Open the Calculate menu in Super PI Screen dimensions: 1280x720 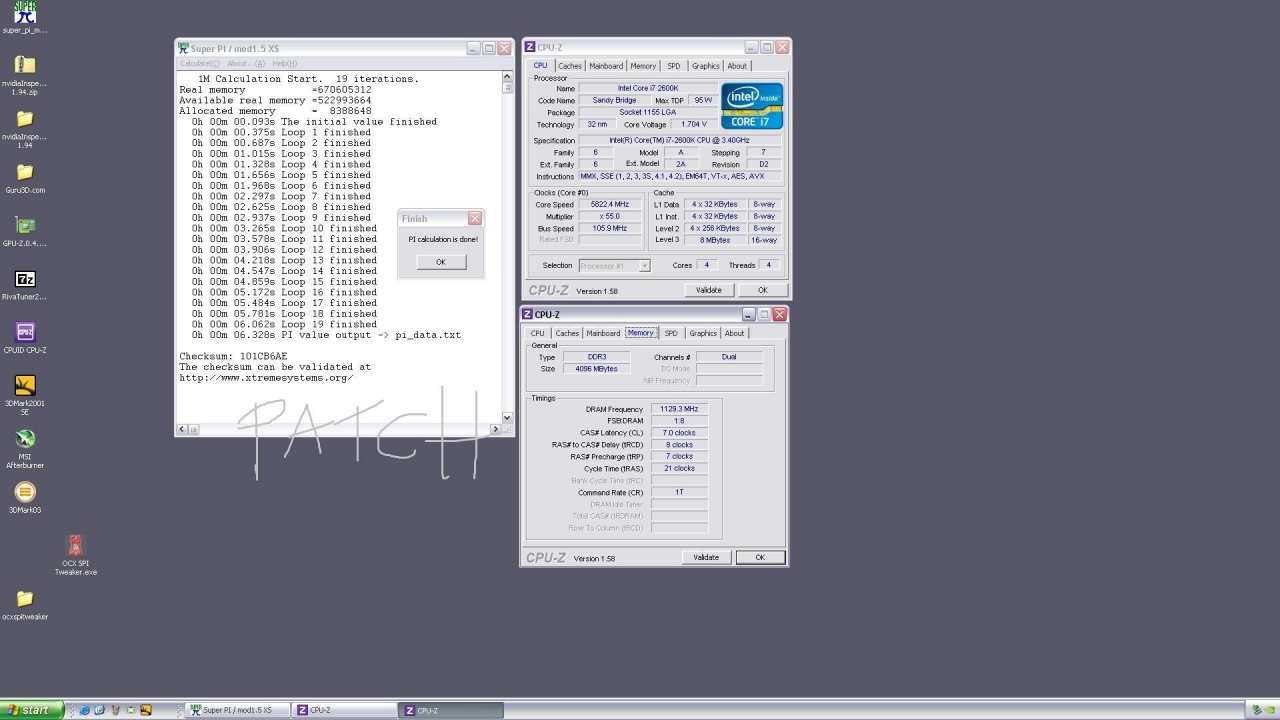pyautogui.click(x=199, y=64)
